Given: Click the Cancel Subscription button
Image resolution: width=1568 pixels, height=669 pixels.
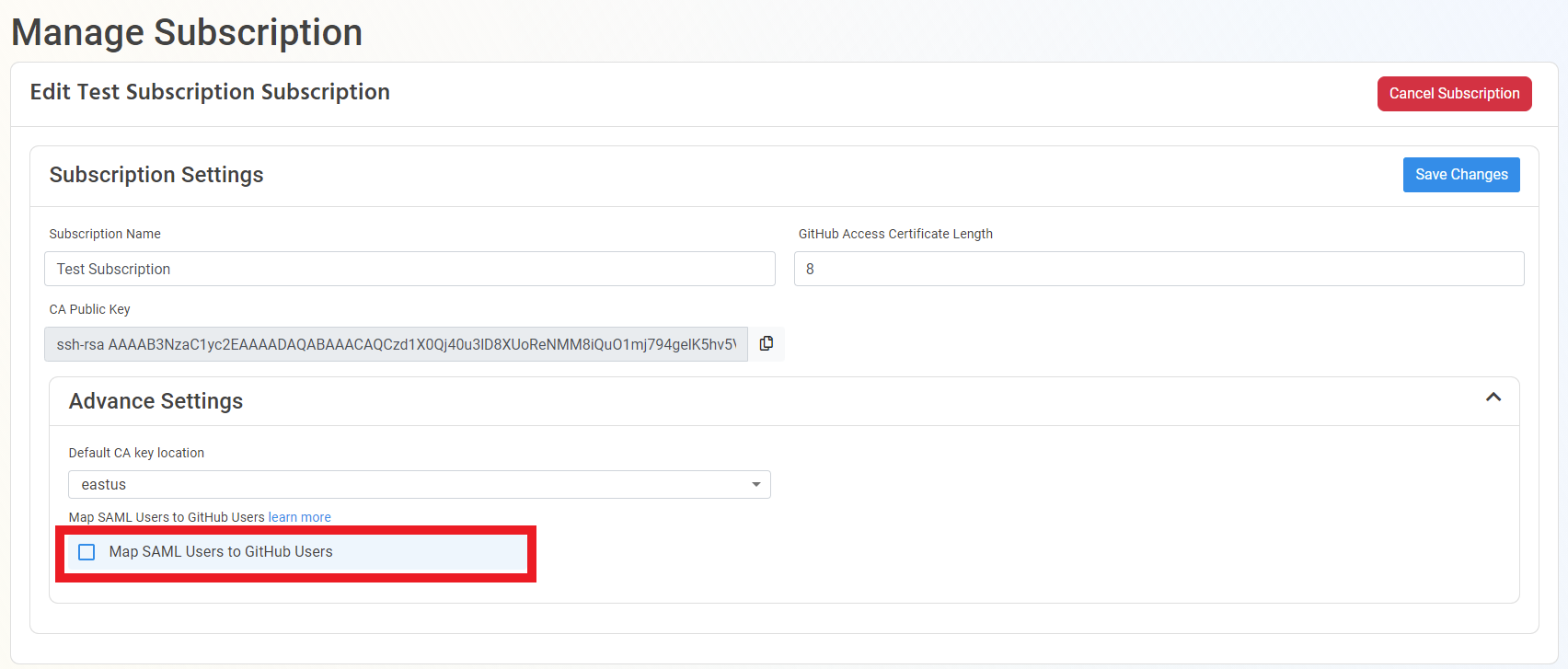Looking at the screenshot, I should [1454, 94].
